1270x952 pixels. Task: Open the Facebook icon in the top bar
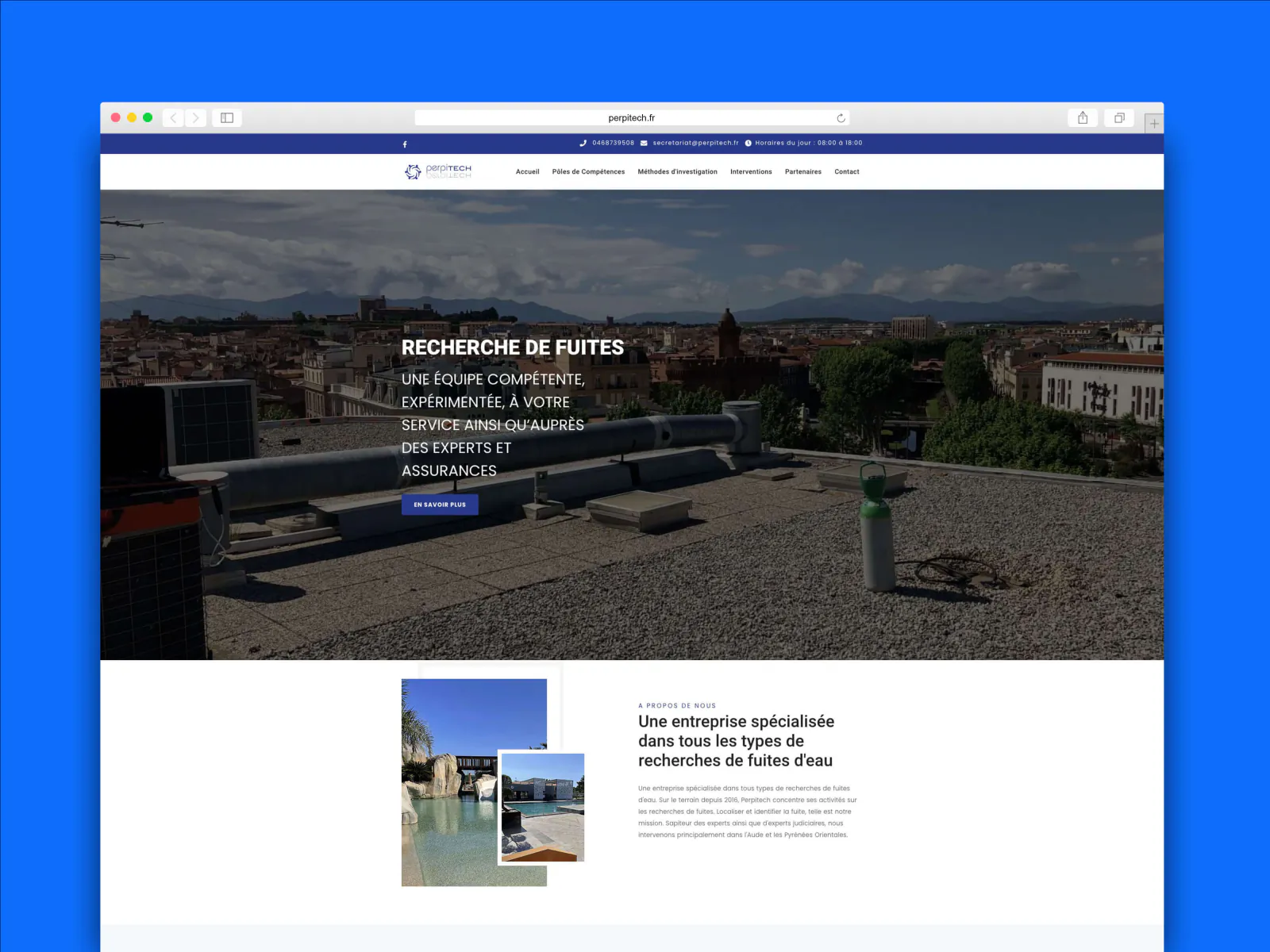click(405, 144)
